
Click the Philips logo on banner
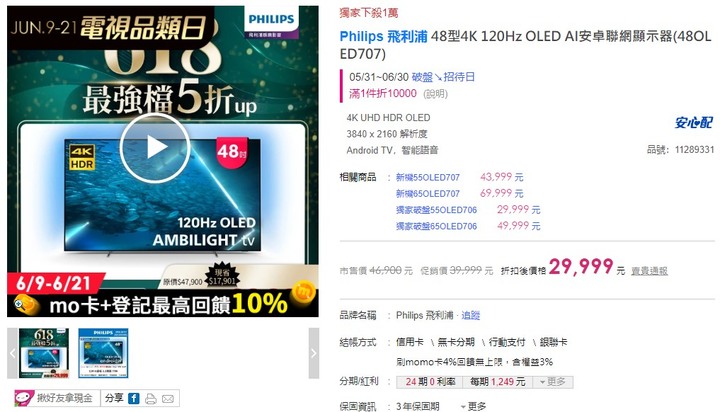pyautogui.click(x=271, y=22)
